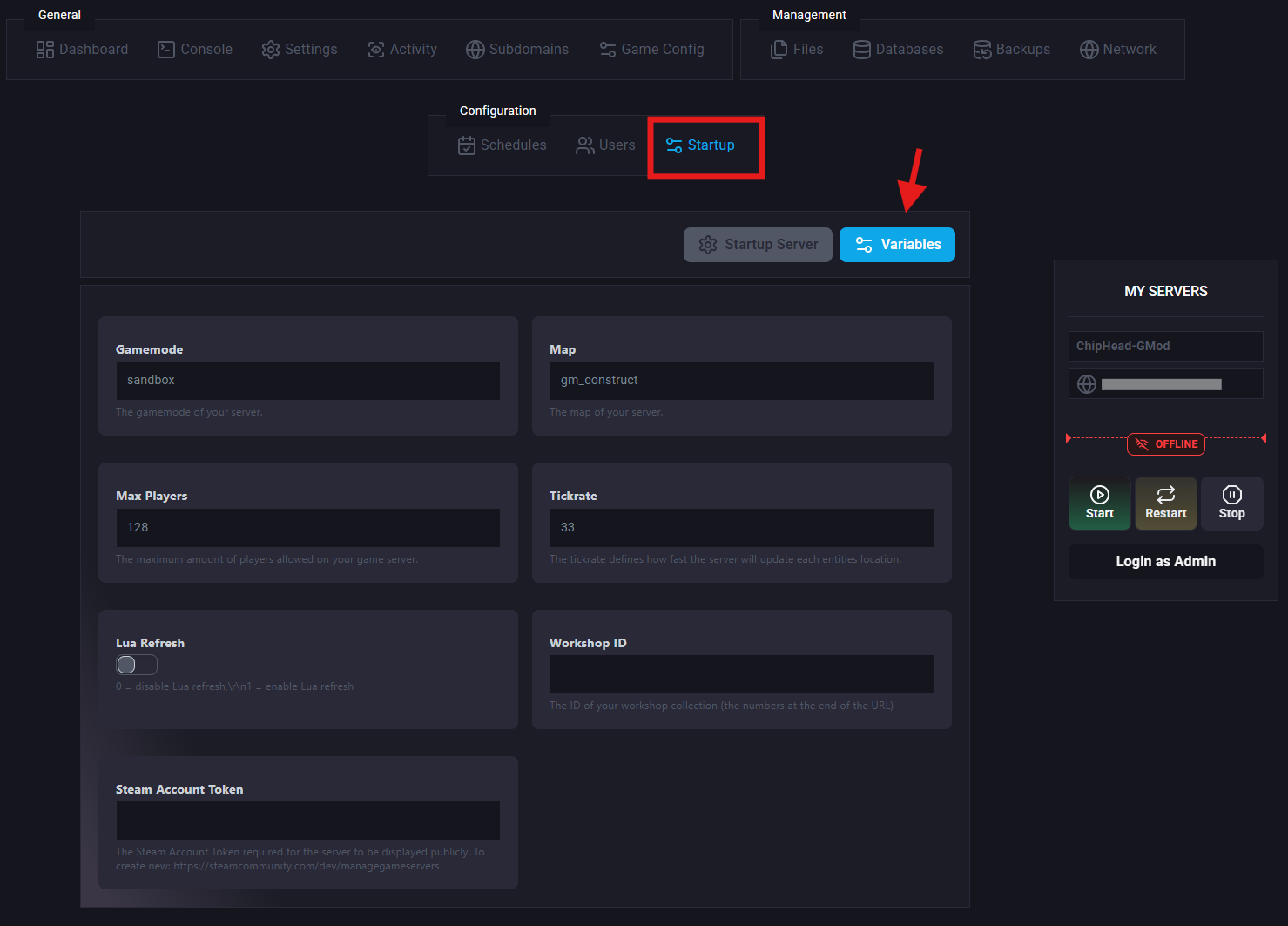This screenshot has height=926, width=1288.
Task: Click the redacted server address field
Action: [x=1166, y=384]
